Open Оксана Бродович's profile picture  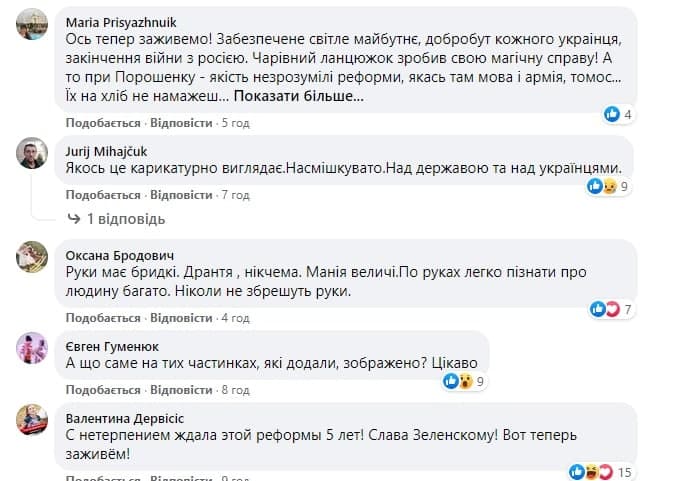[33, 256]
